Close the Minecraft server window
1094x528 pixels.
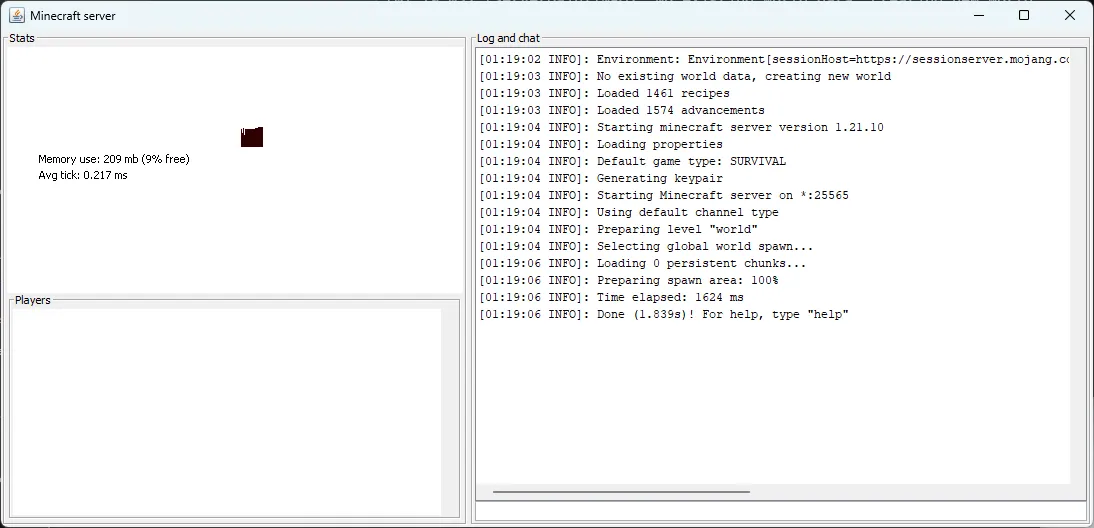coord(1070,15)
